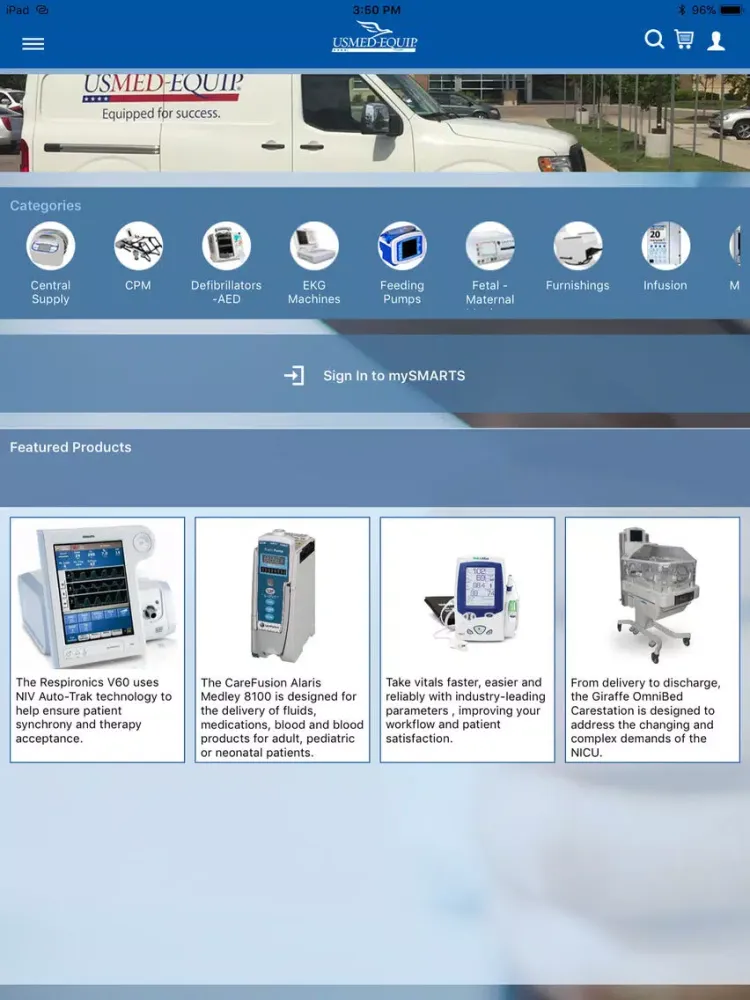This screenshot has height=1000, width=750.
Task: Read the Respironics V60 description text
Action: tap(94, 710)
